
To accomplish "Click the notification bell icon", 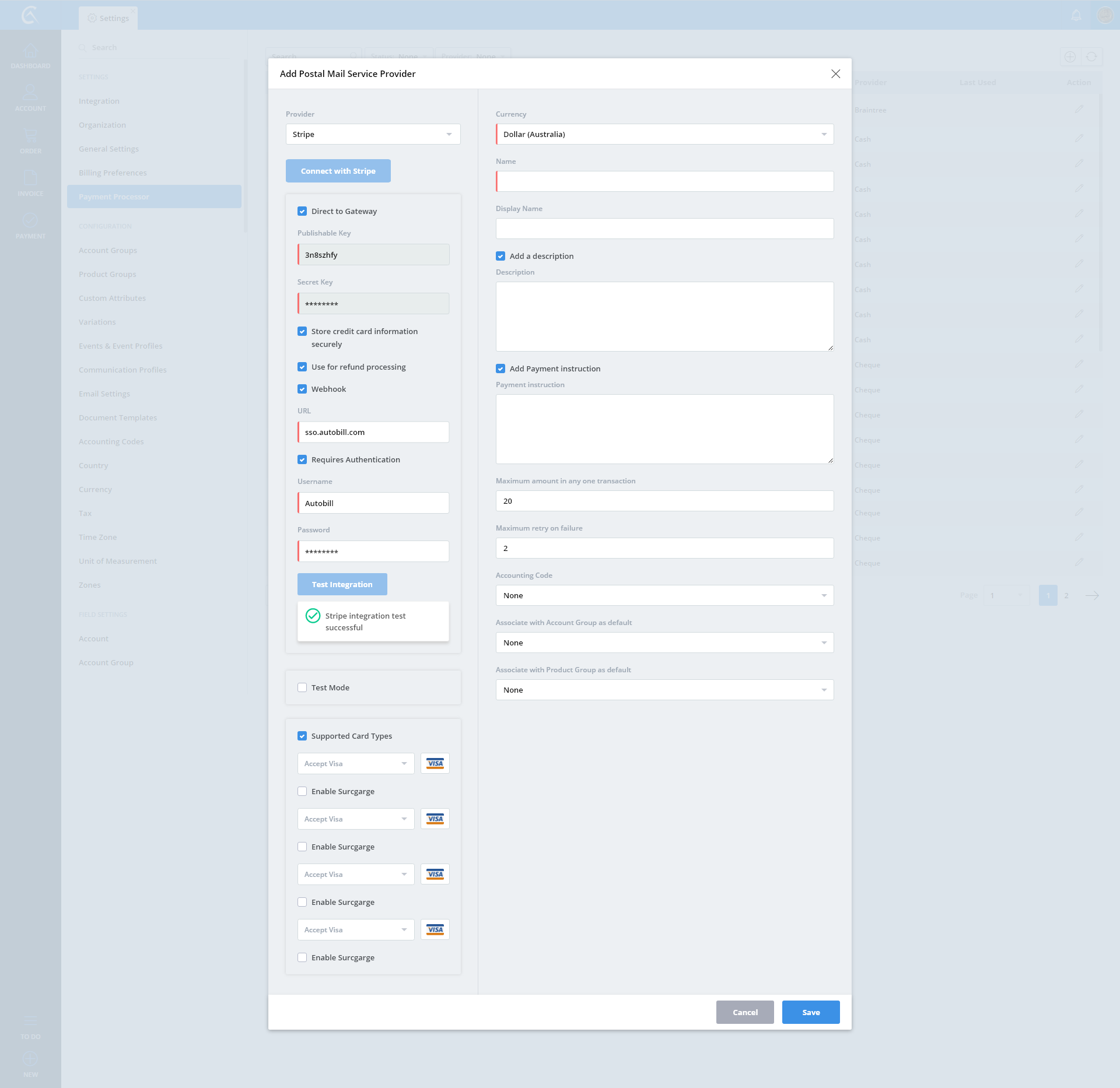I will [1076, 16].
